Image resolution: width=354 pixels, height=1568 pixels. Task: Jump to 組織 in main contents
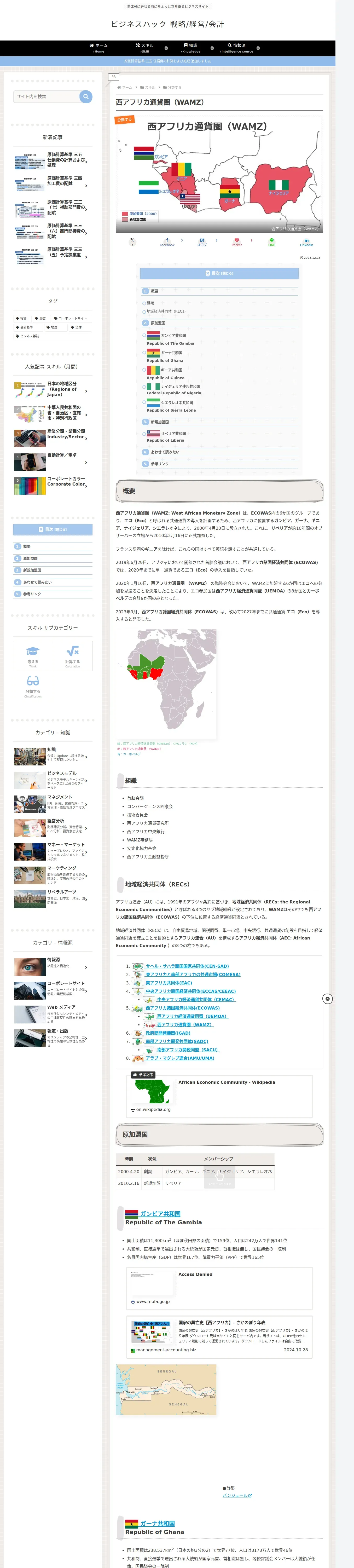point(150,303)
